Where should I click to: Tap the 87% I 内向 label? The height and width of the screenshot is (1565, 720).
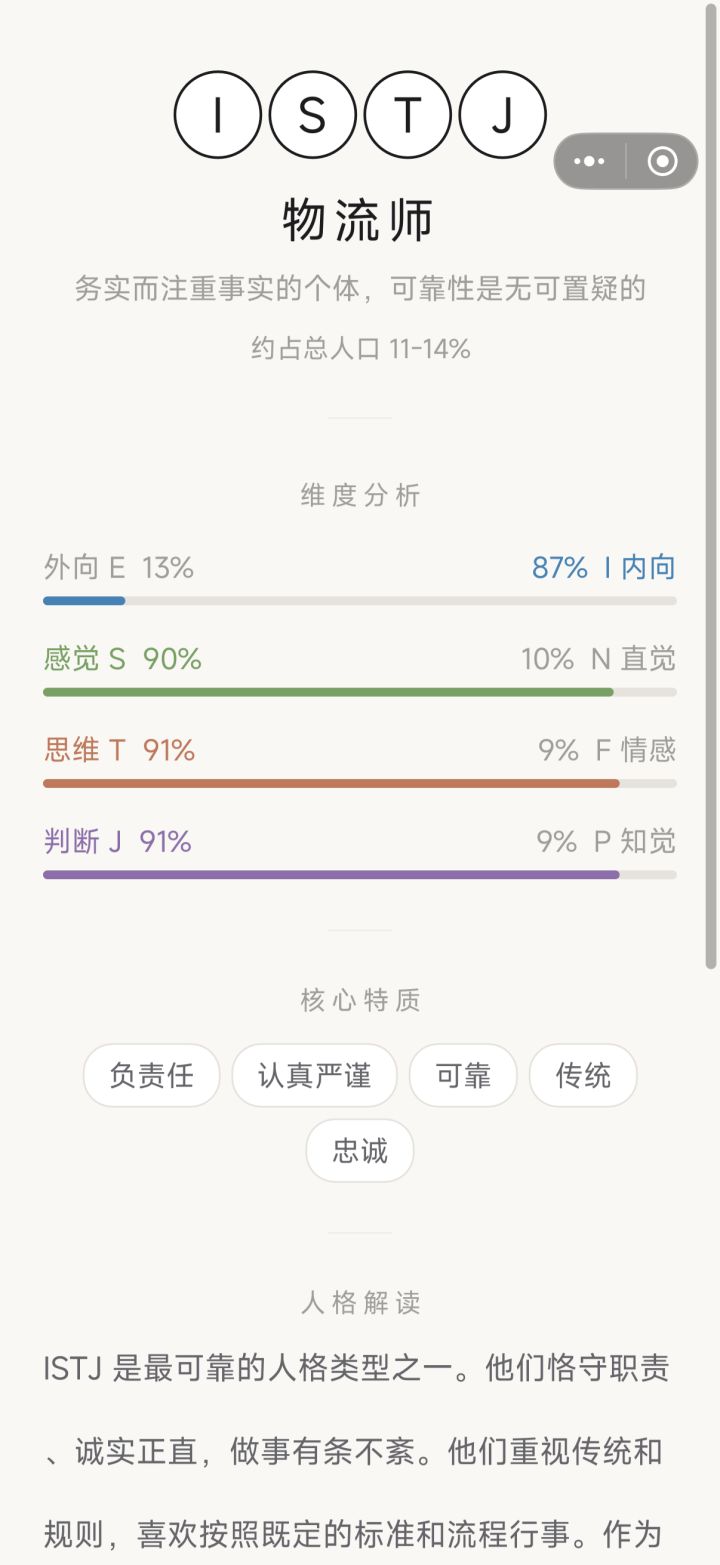(604, 568)
